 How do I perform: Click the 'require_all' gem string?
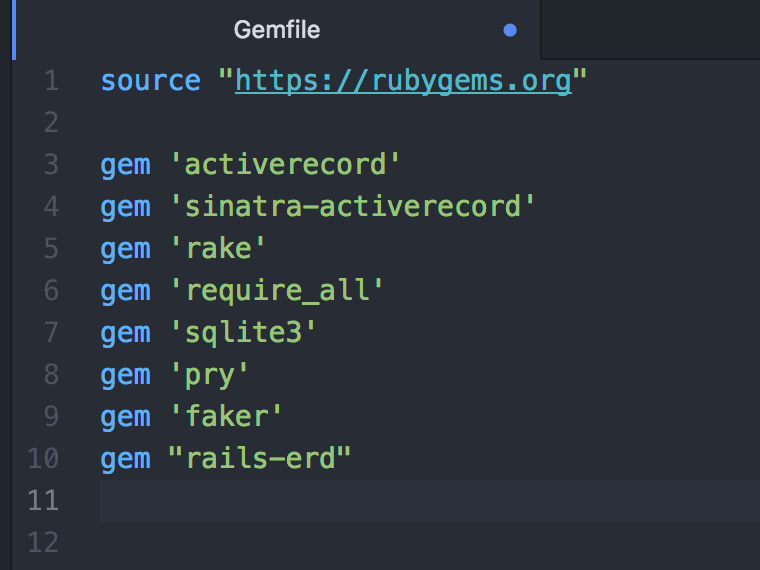pyautogui.click(x=276, y=291)
